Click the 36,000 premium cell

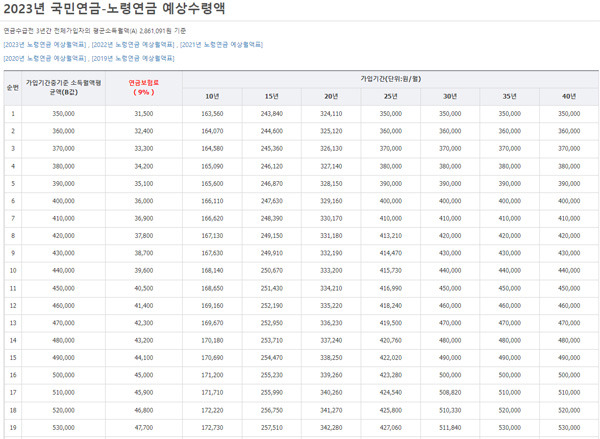pyautogui.click(x=144, y=201)
